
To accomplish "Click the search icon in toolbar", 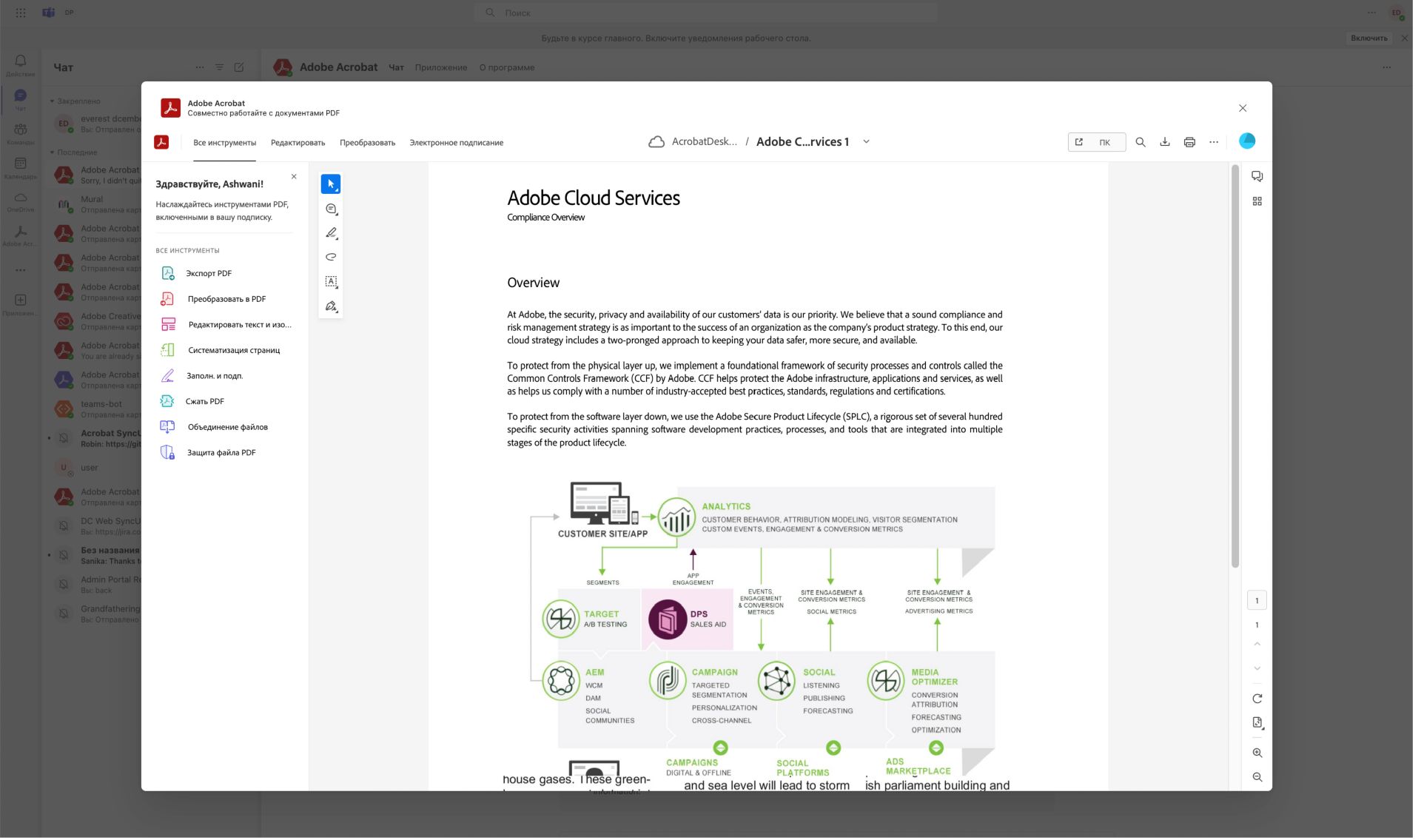I will 1141,141.
